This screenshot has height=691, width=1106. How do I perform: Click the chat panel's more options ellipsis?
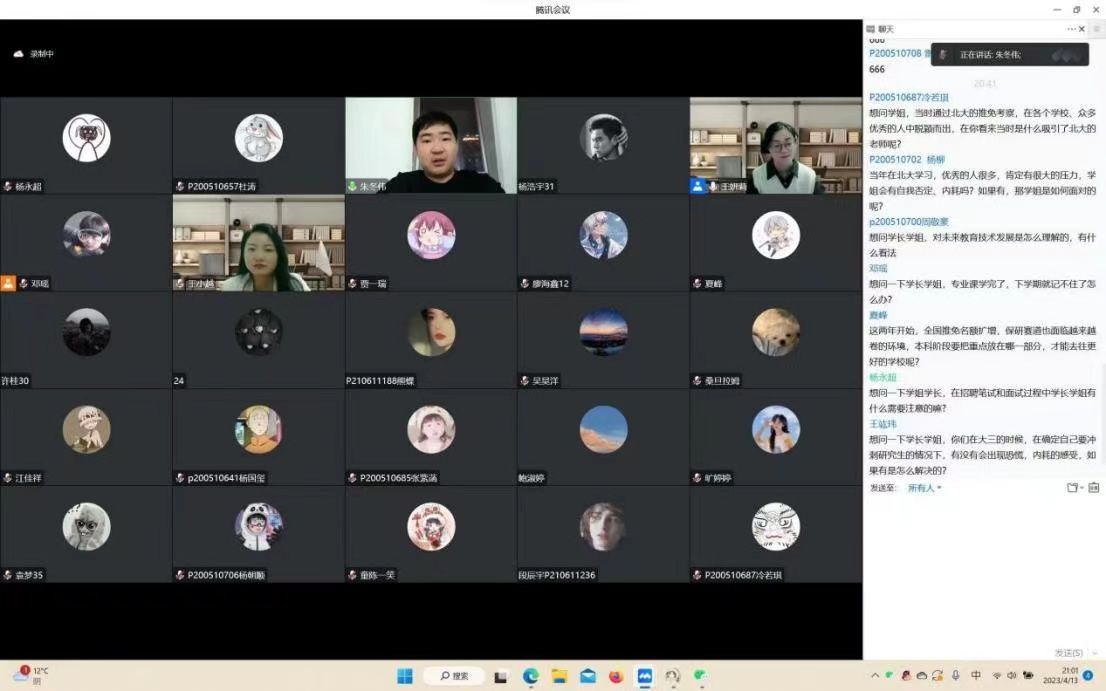click(x=1071, y=29)
